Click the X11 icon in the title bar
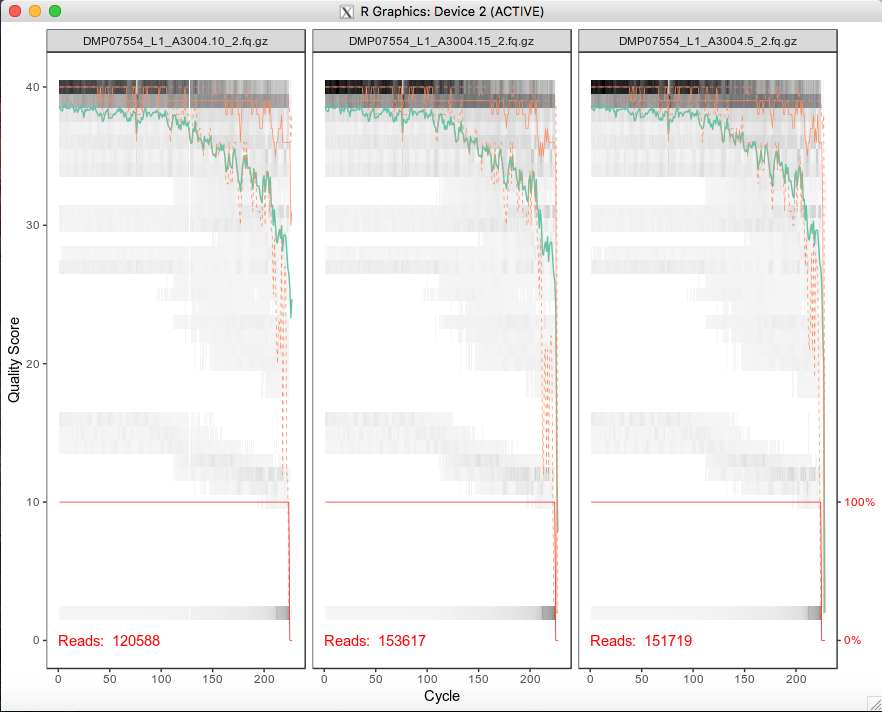This screenshot has height=712, width=882. (x=344, y=12)
